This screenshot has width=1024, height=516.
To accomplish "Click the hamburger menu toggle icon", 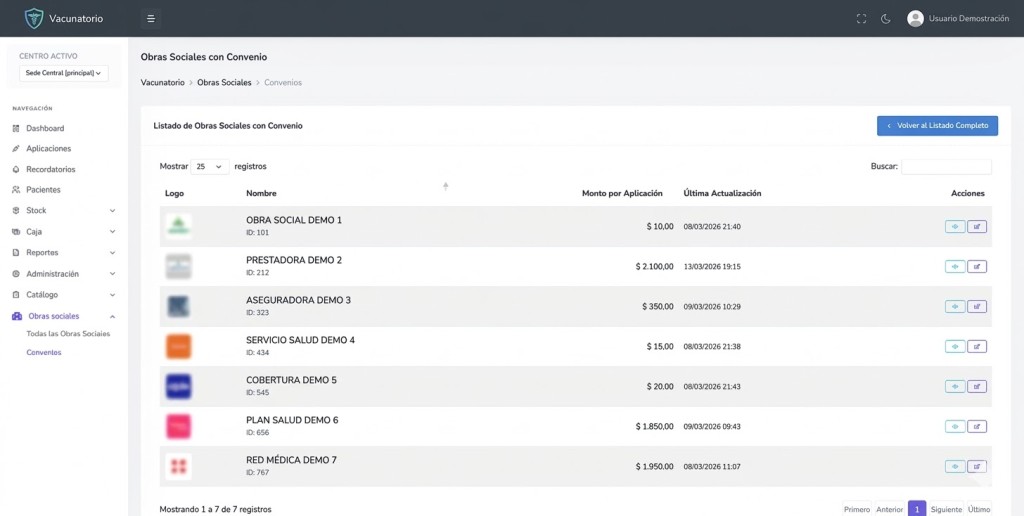I will click(x=150, y=18).
